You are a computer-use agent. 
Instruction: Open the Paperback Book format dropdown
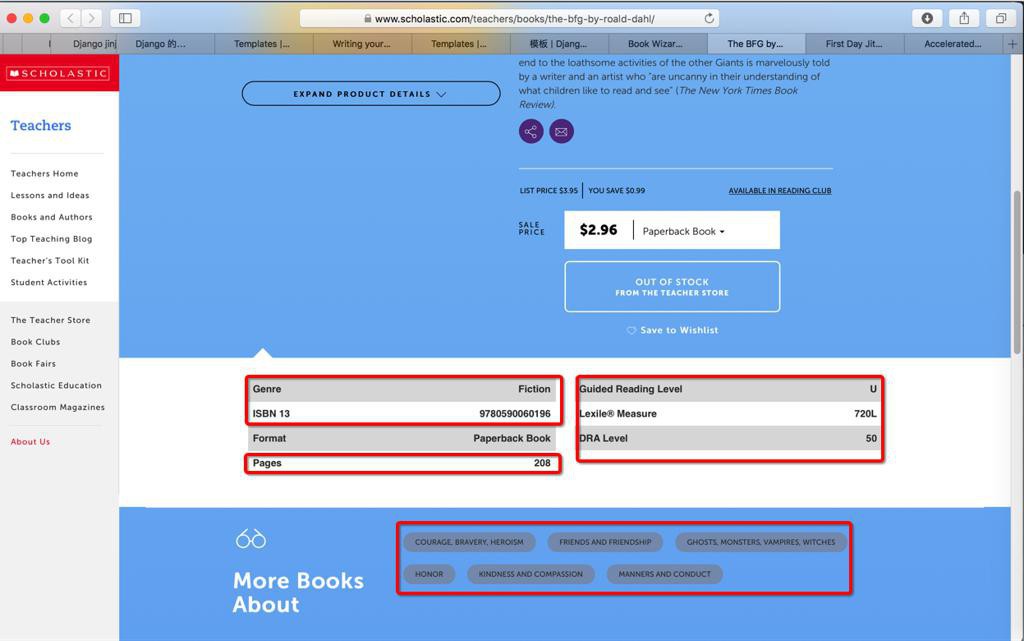tap(684, 231)
